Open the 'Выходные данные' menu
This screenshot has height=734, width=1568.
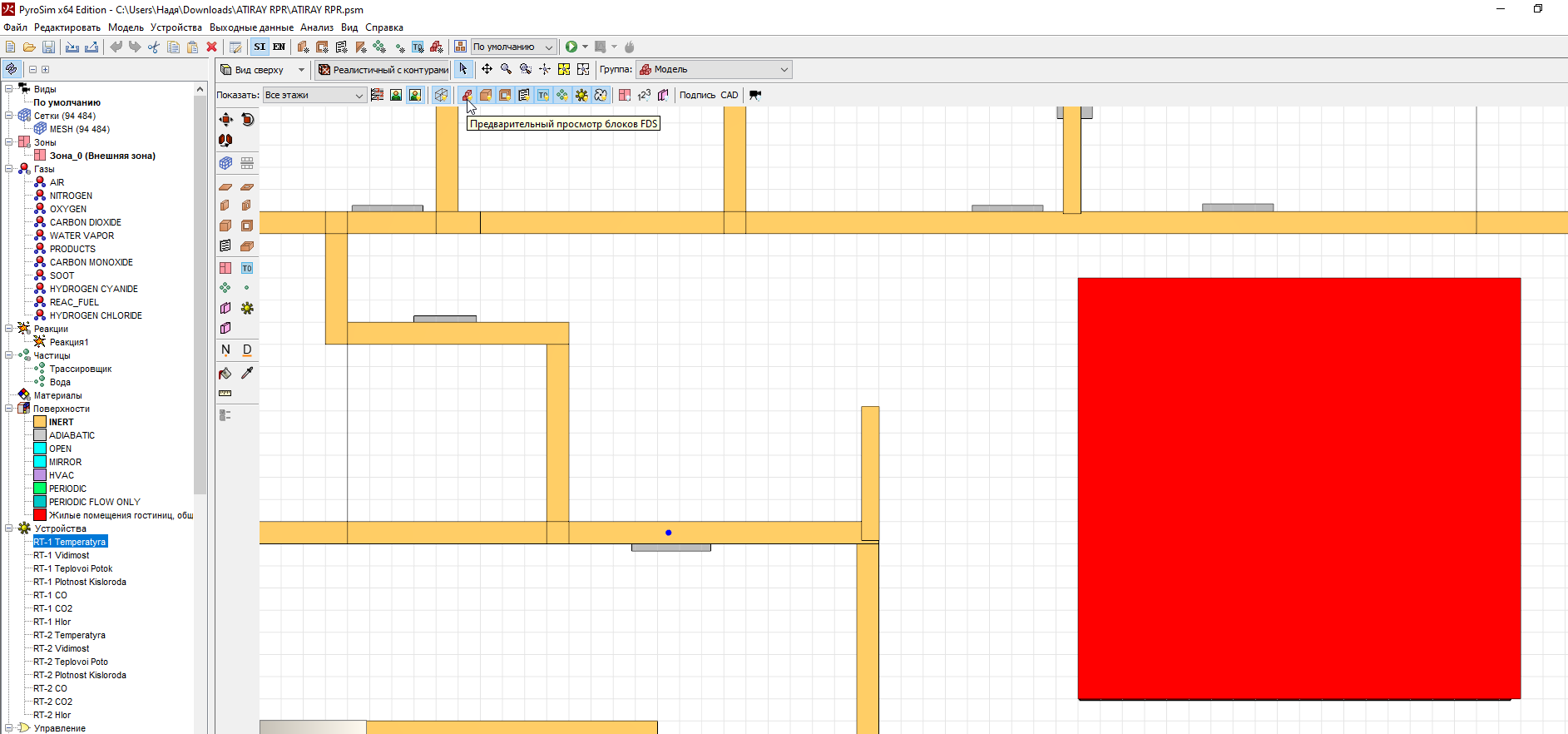pos(251,27)
